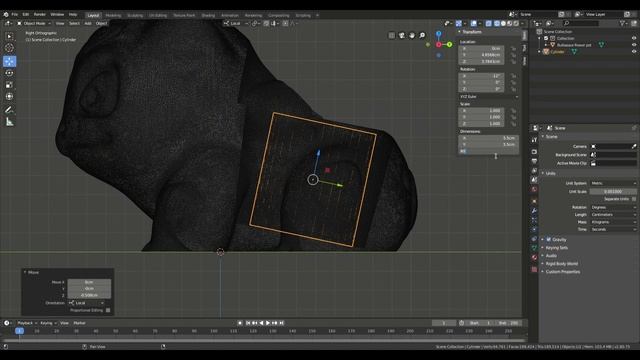Open the World properties tab

click(534, 189)
